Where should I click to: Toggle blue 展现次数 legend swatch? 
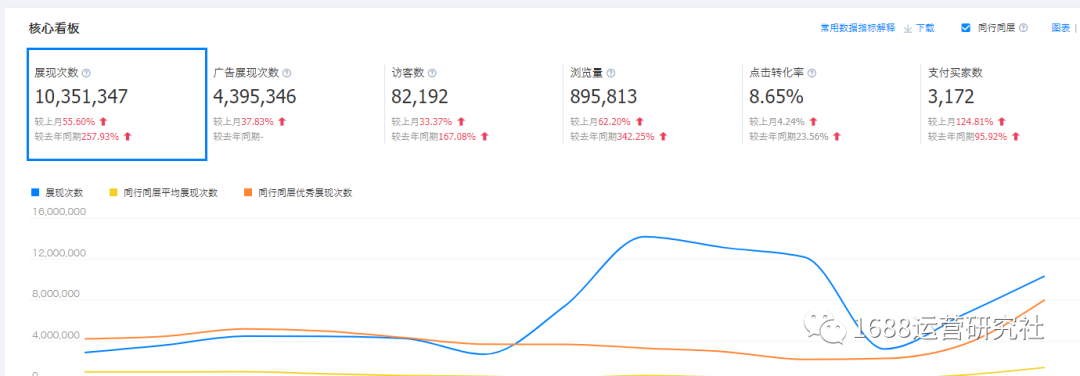(x=36, y=193)
